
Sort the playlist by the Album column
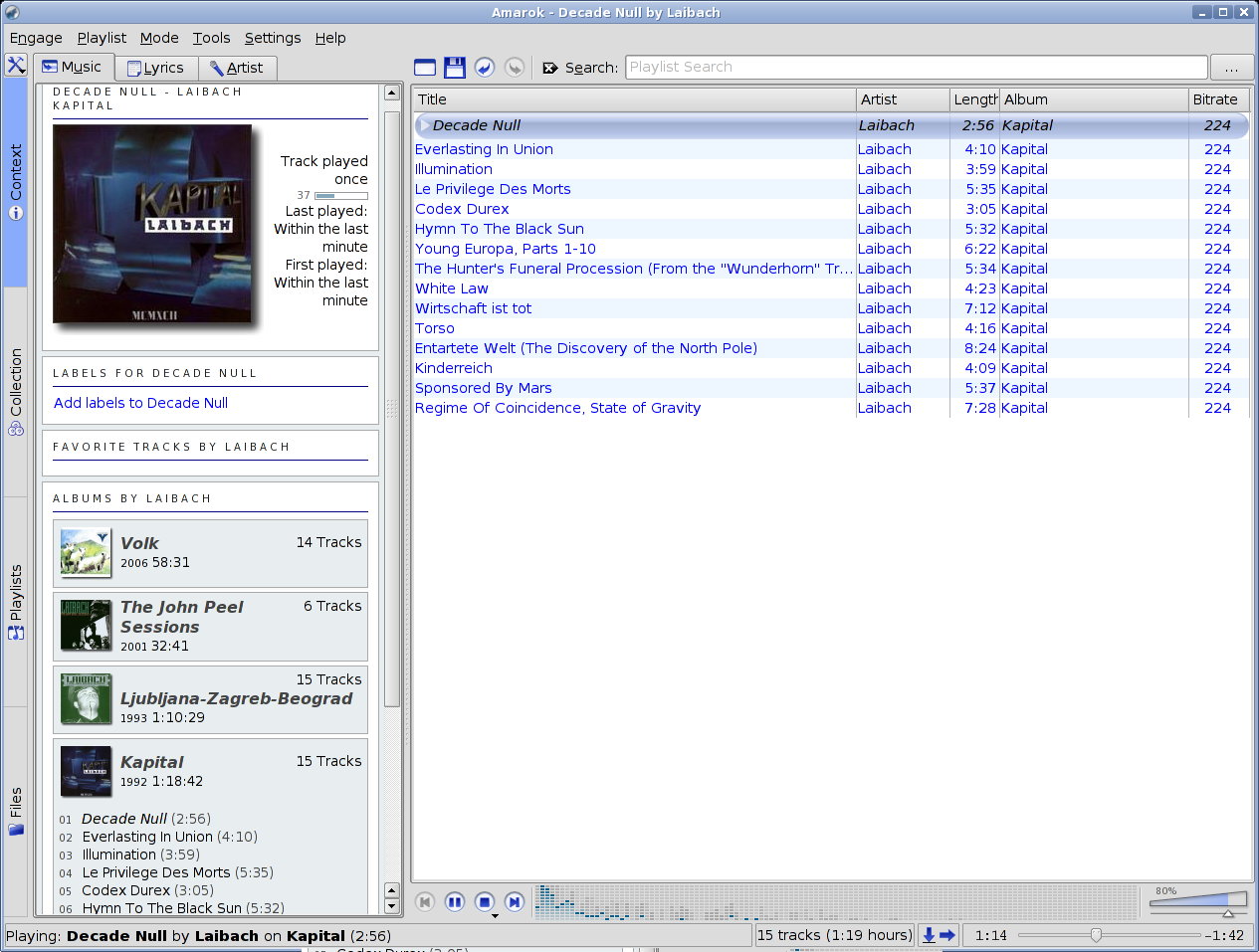pos(1094,99)
